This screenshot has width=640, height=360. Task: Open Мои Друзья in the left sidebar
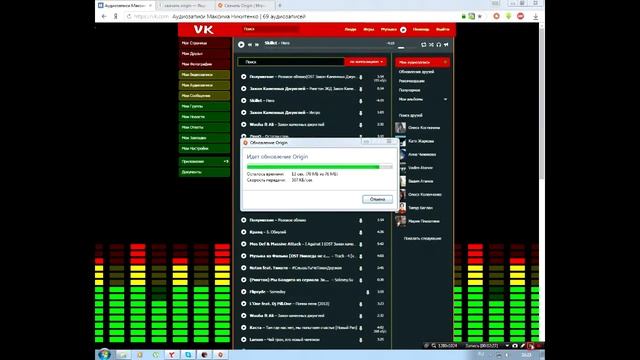pyautogui.click(x=204, y=53)
